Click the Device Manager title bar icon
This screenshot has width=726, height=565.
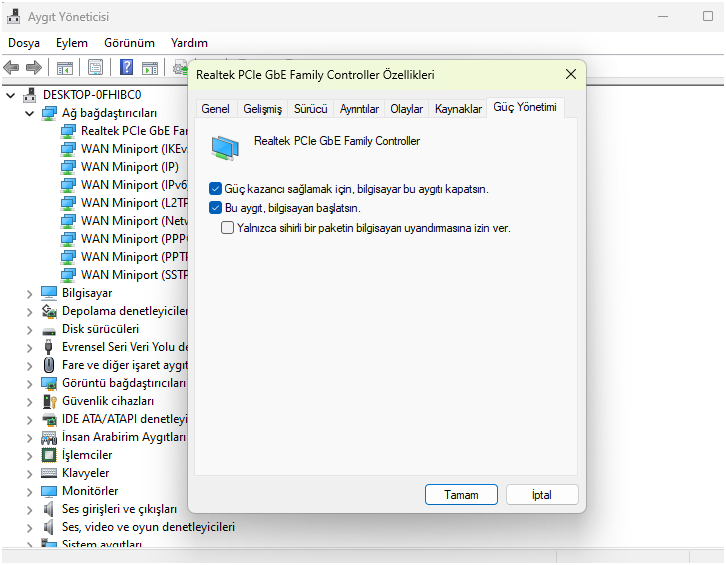(x=13, y=16)
